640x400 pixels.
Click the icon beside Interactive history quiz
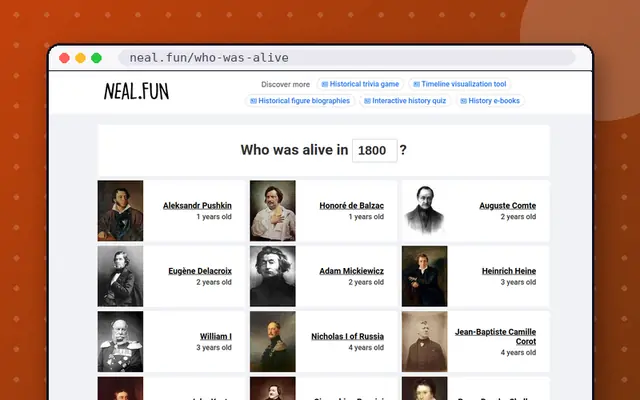pos(367,101)
